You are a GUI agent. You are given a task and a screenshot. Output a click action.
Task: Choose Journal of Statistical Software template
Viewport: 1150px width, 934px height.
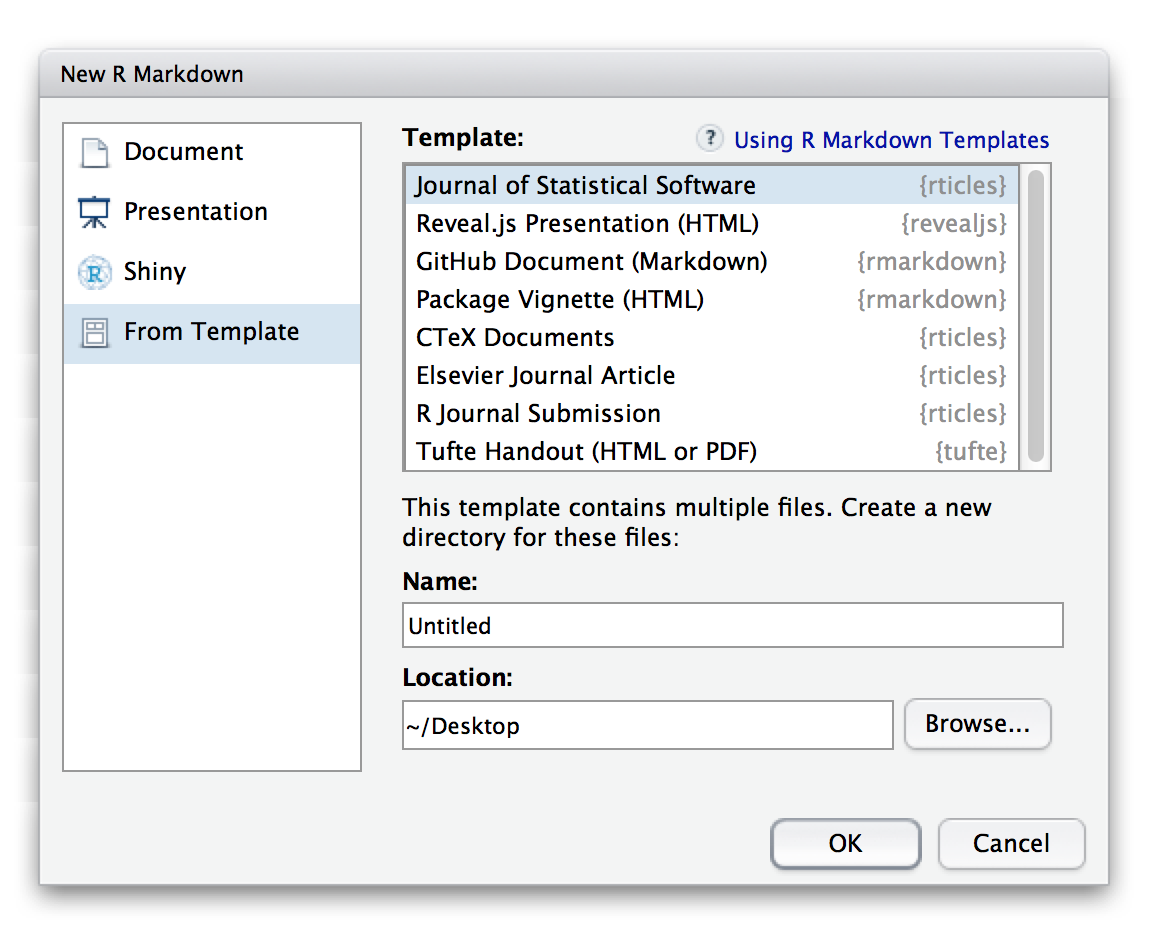[711, 186]
